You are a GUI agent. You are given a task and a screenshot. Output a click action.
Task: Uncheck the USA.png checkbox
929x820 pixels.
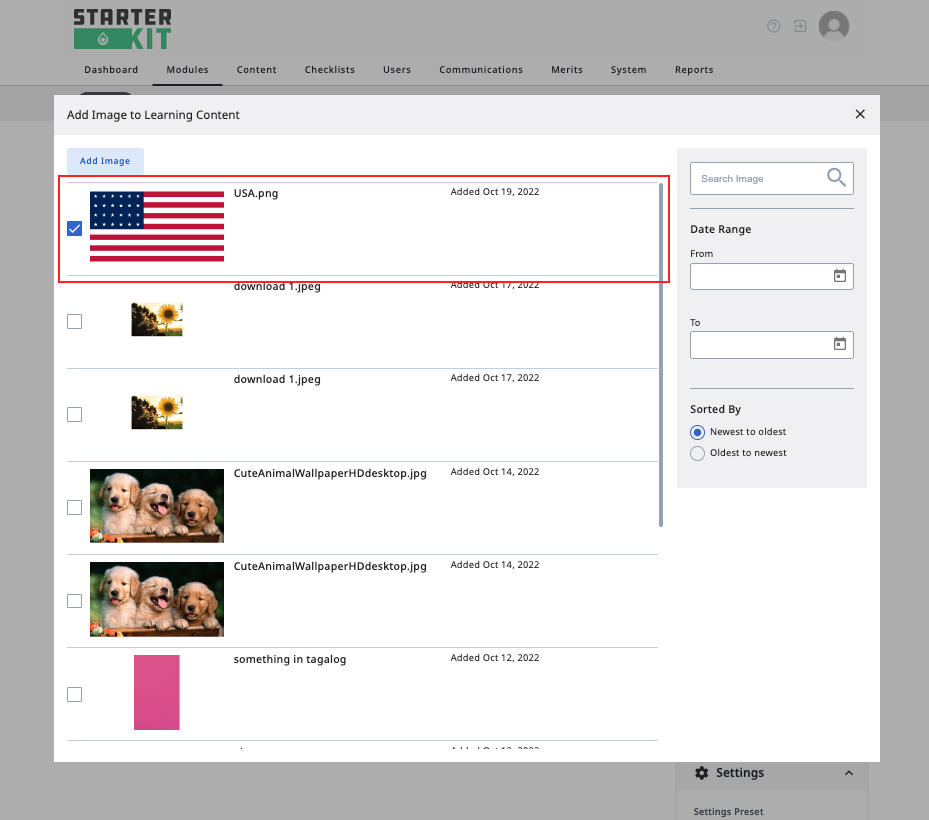coord(75,228)
